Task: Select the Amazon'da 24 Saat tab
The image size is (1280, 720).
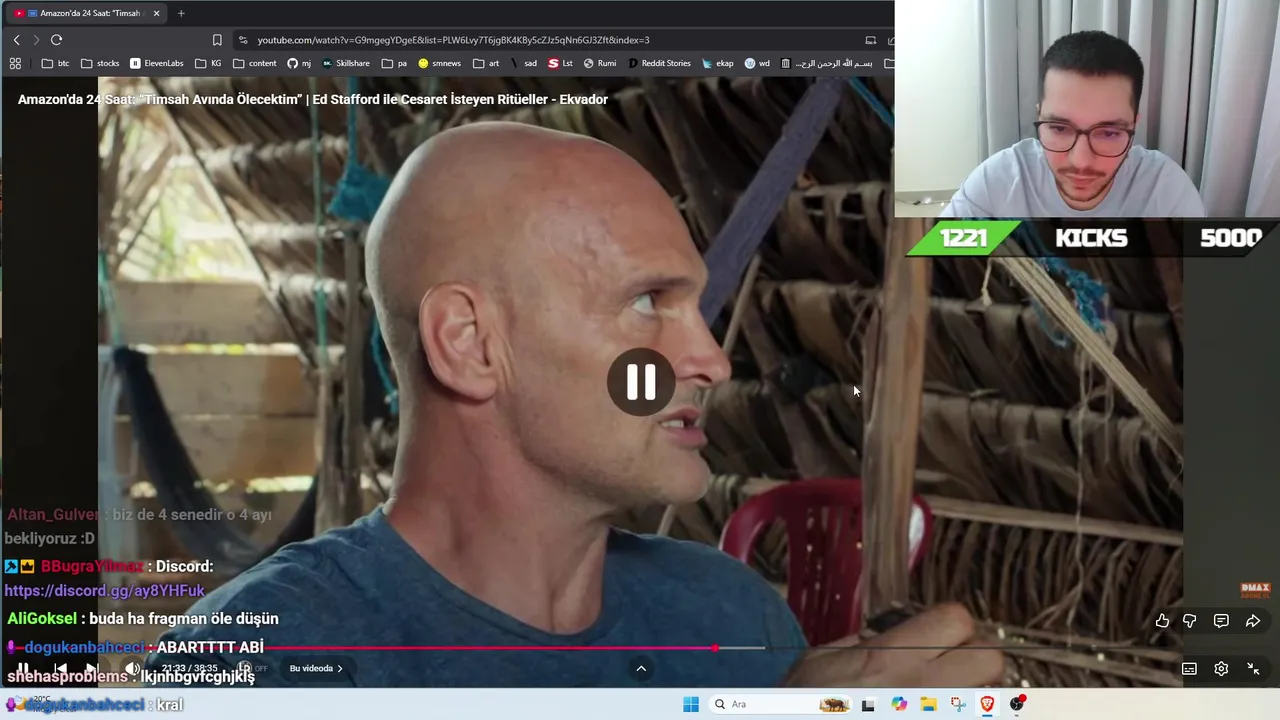Action: 86,13
